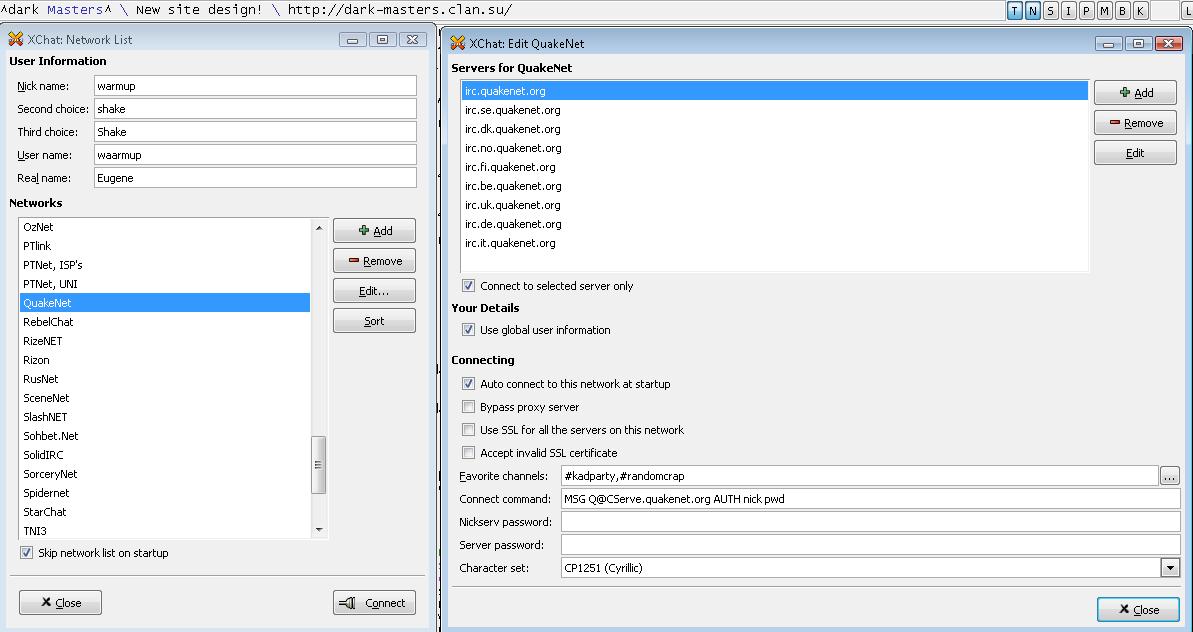
Task: Toggle Skip network list on startup
Action: click(26, 553)
